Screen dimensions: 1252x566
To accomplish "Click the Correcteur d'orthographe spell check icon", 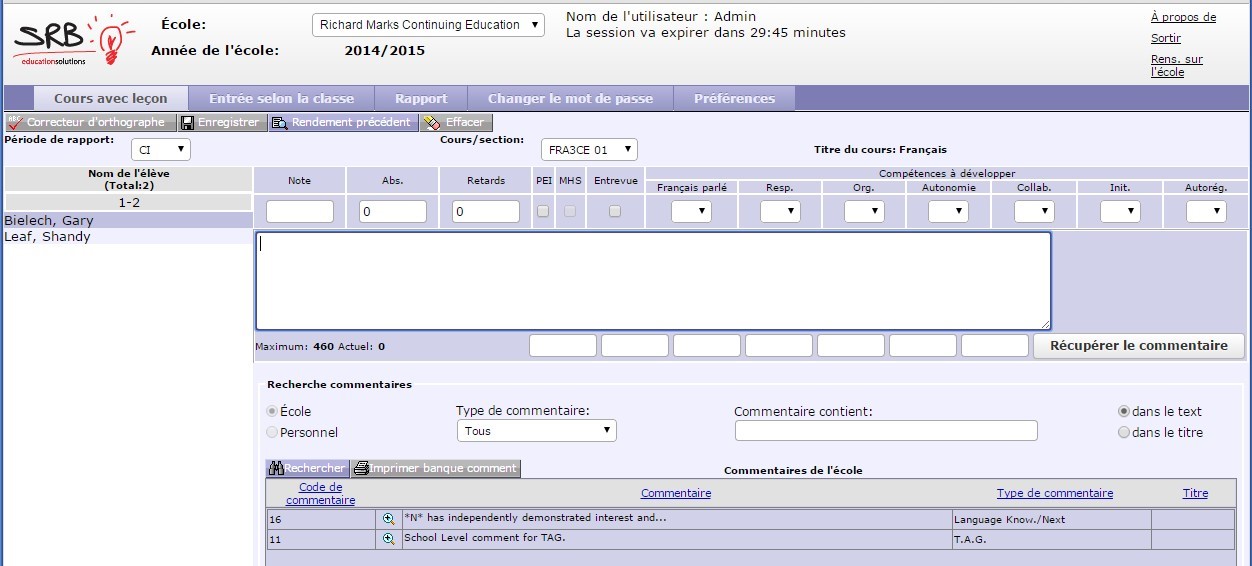I will pos(15,122).
